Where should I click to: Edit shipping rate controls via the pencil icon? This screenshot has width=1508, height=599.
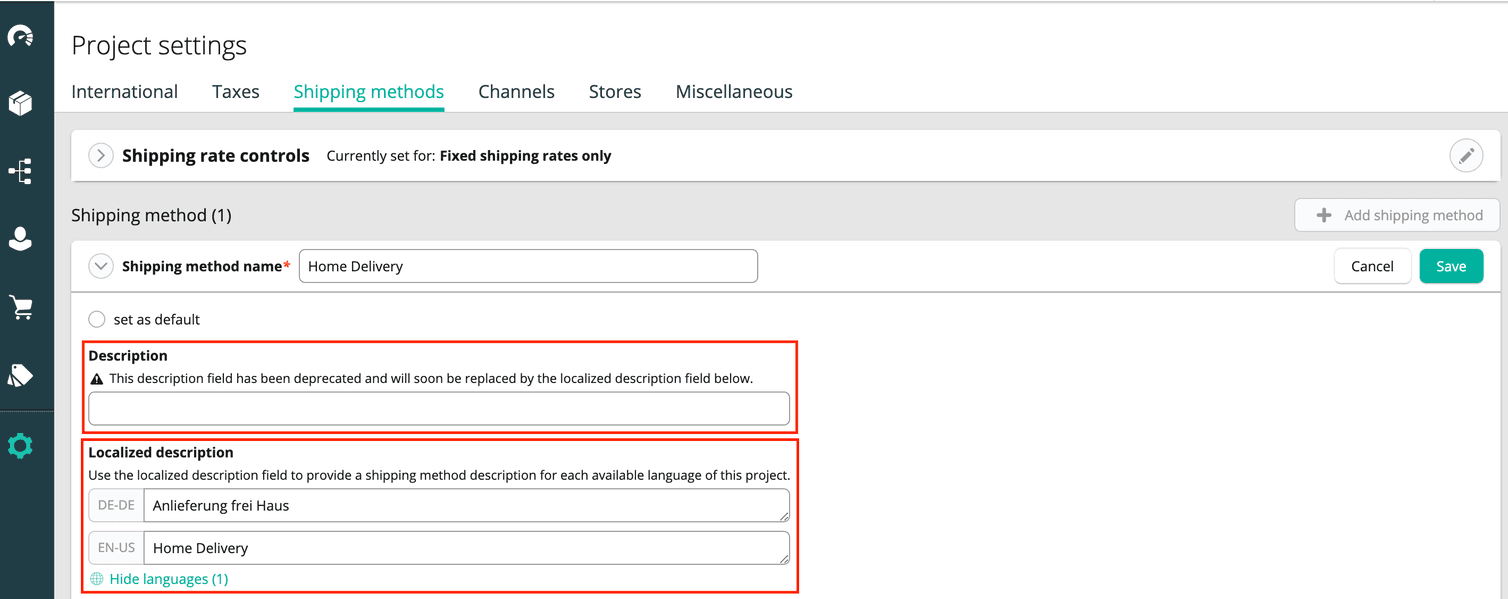(x=1466, y=155)
